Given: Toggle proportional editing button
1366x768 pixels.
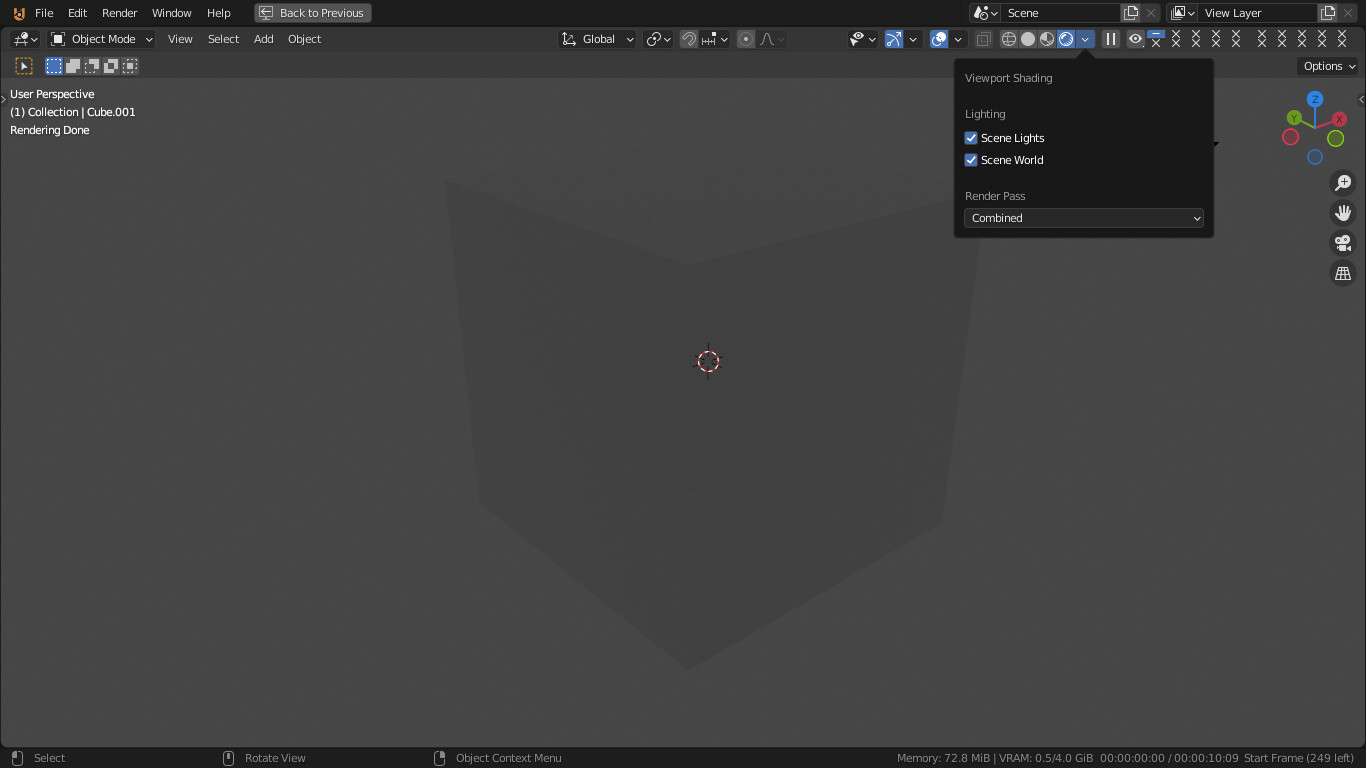Looking at the screenshot, I should point(746,39).
